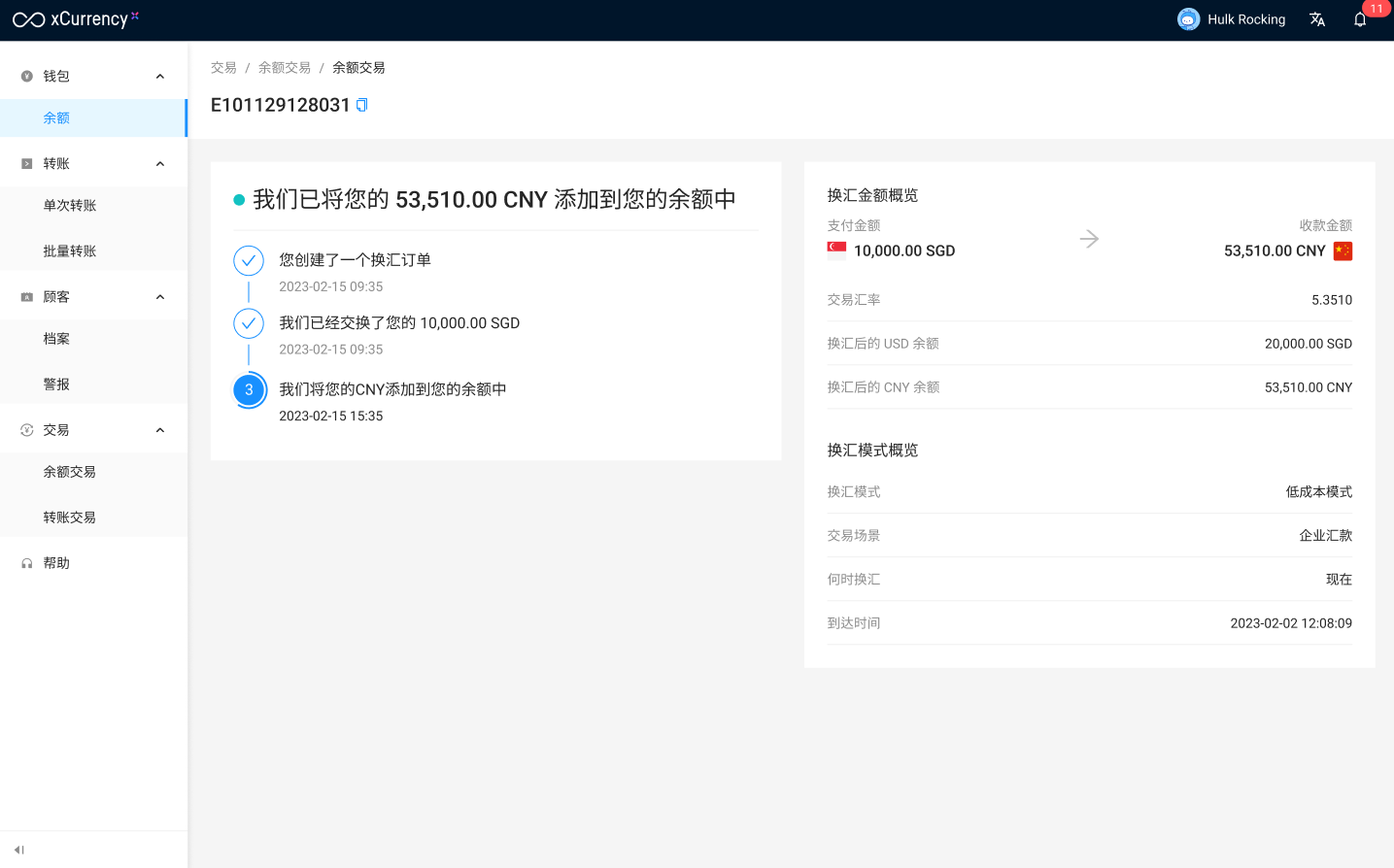Click the current 余额交易 breadcrumb
The width and height of the screenshot is (1394, 868).
point(358,68)
